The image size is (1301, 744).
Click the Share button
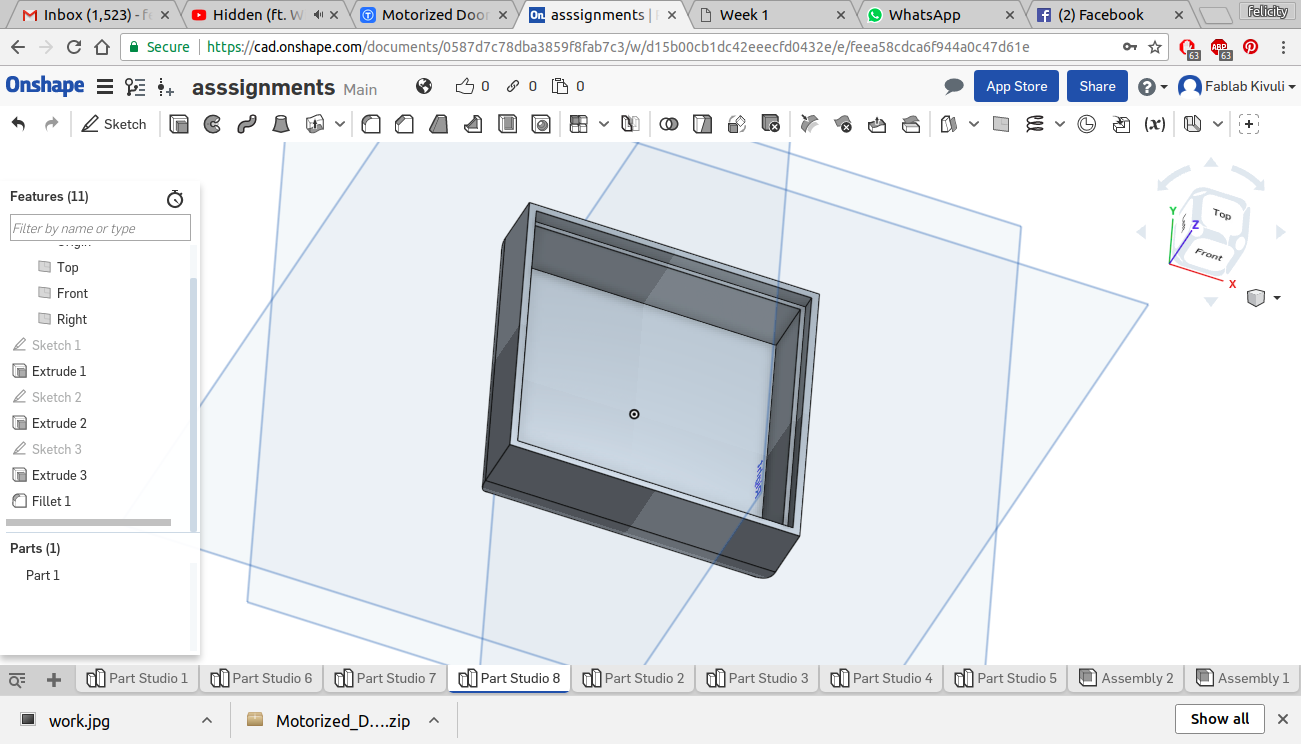tap(1097, 86)
